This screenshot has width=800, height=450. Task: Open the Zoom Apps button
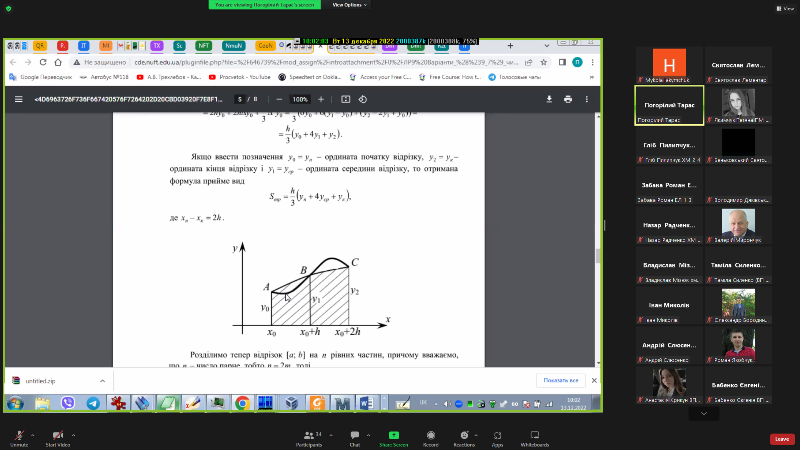click(x=497, y=438)
